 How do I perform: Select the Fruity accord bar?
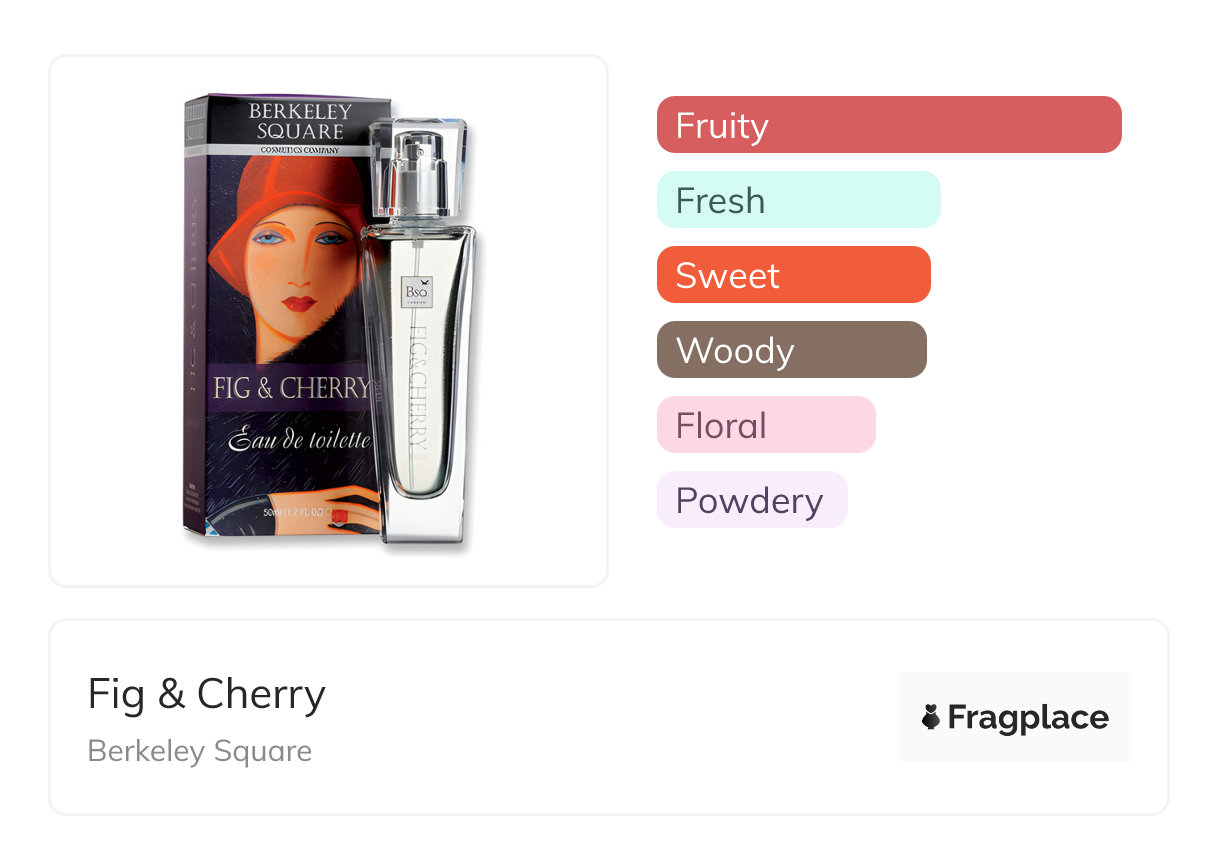(888, 125)
